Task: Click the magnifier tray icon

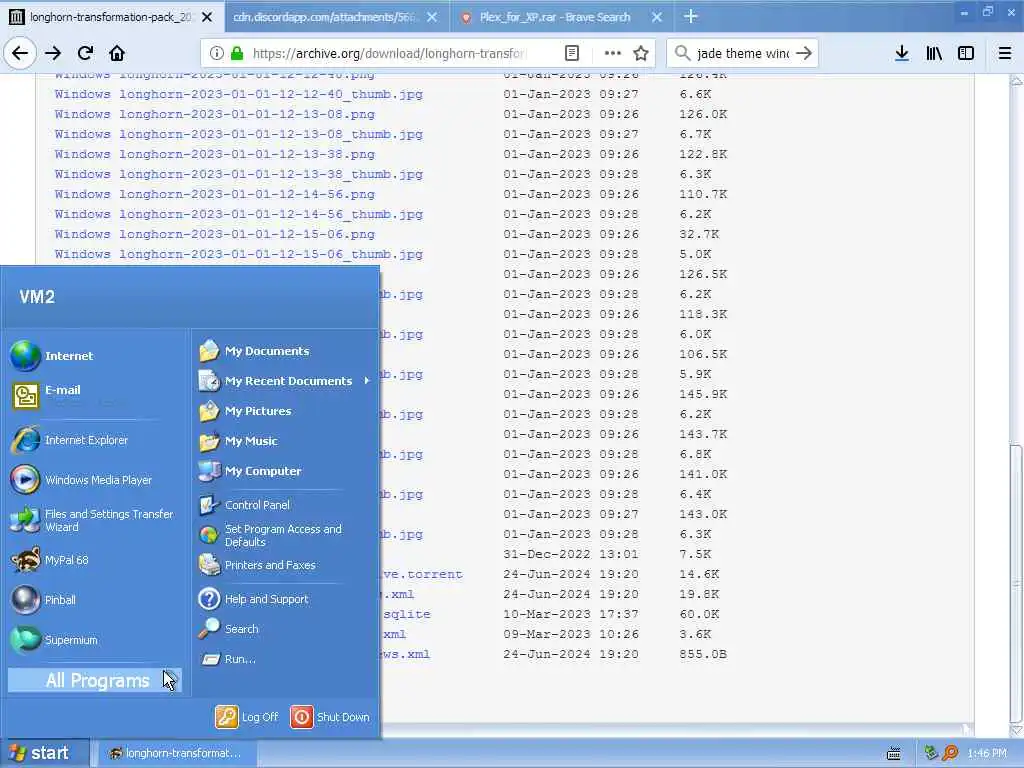Action: [951, 753]
